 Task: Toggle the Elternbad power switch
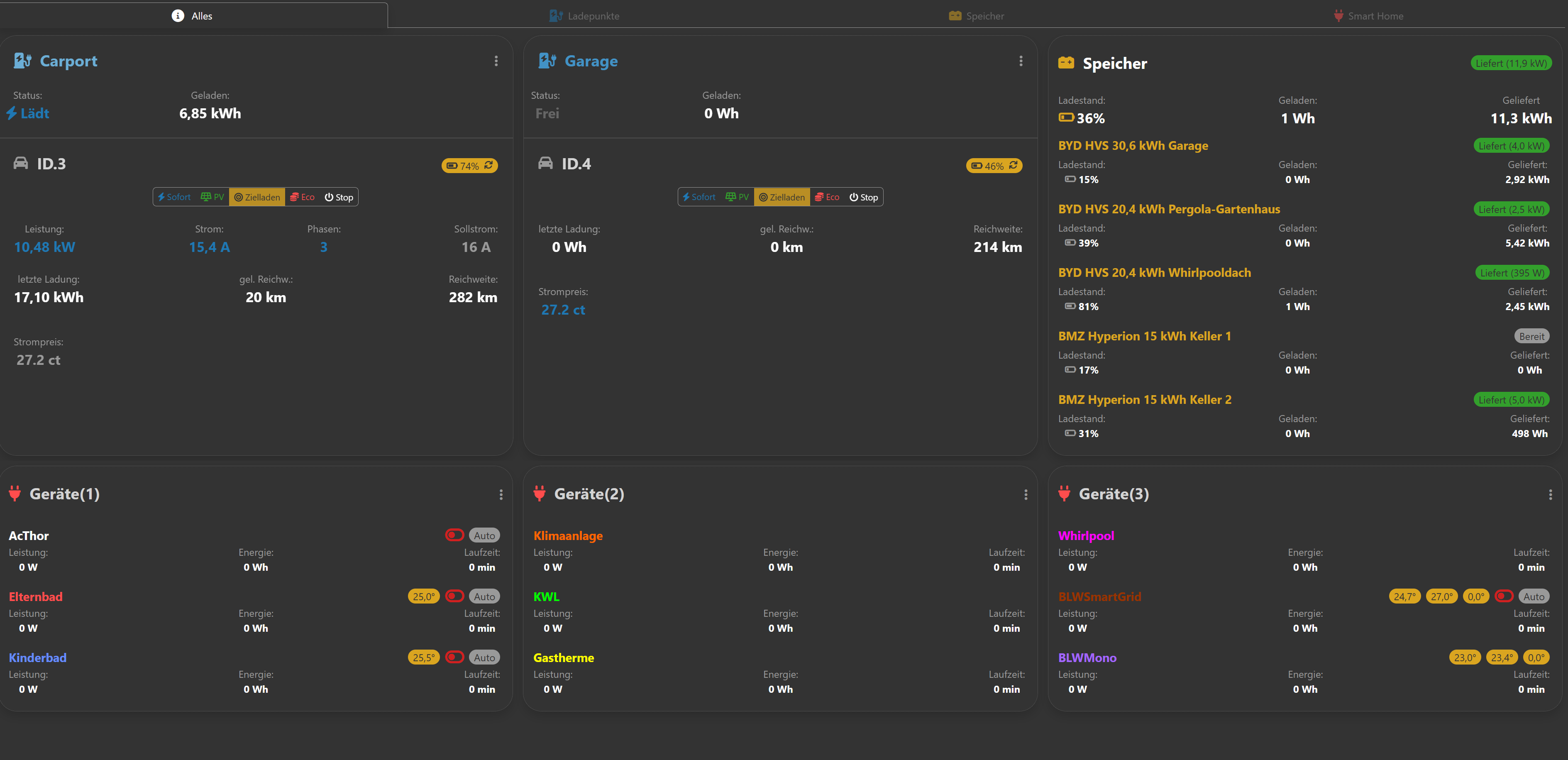(x=454, y=596)
